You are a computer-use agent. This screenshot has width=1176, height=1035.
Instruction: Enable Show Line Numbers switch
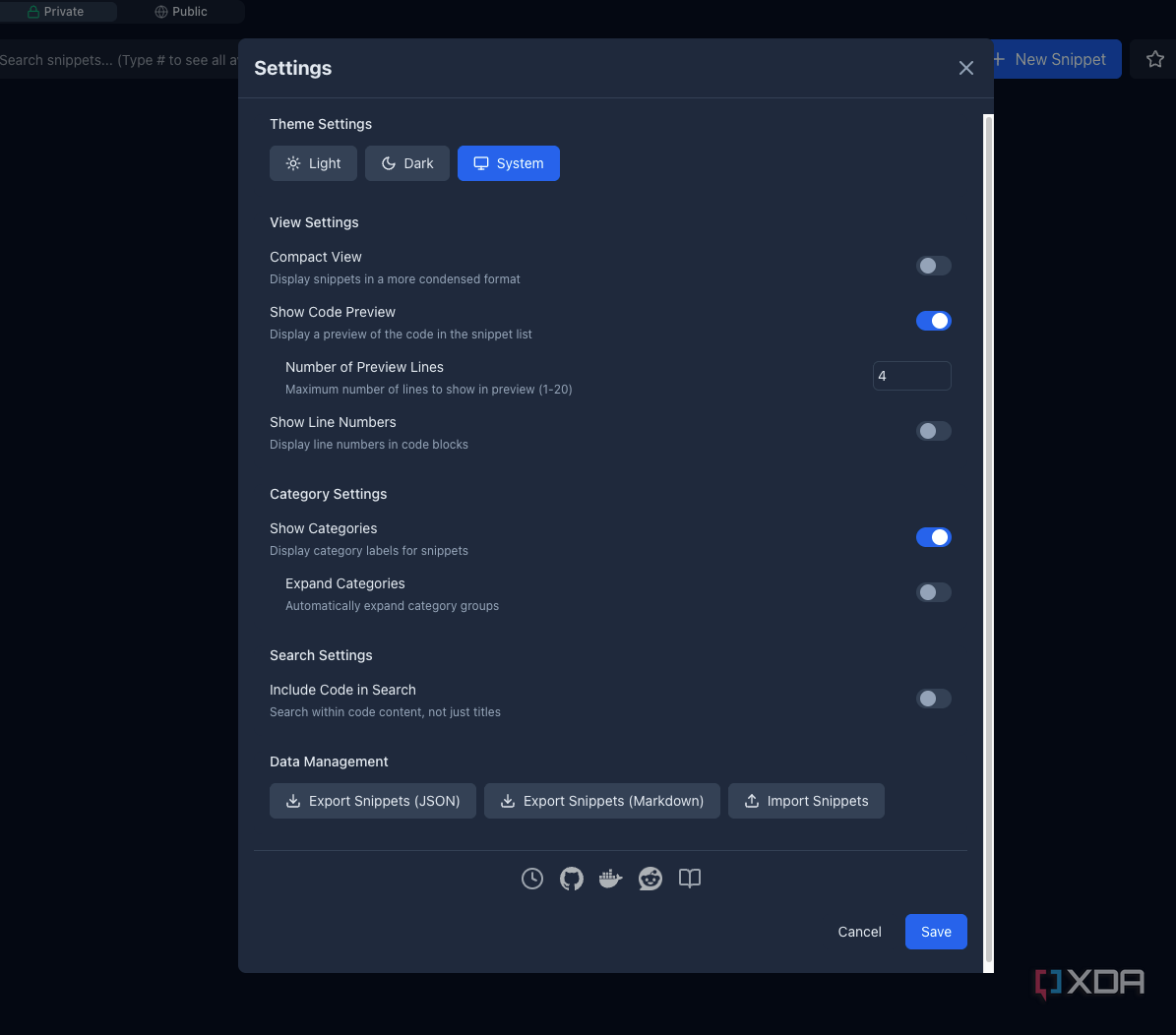(x=933, y=431)
